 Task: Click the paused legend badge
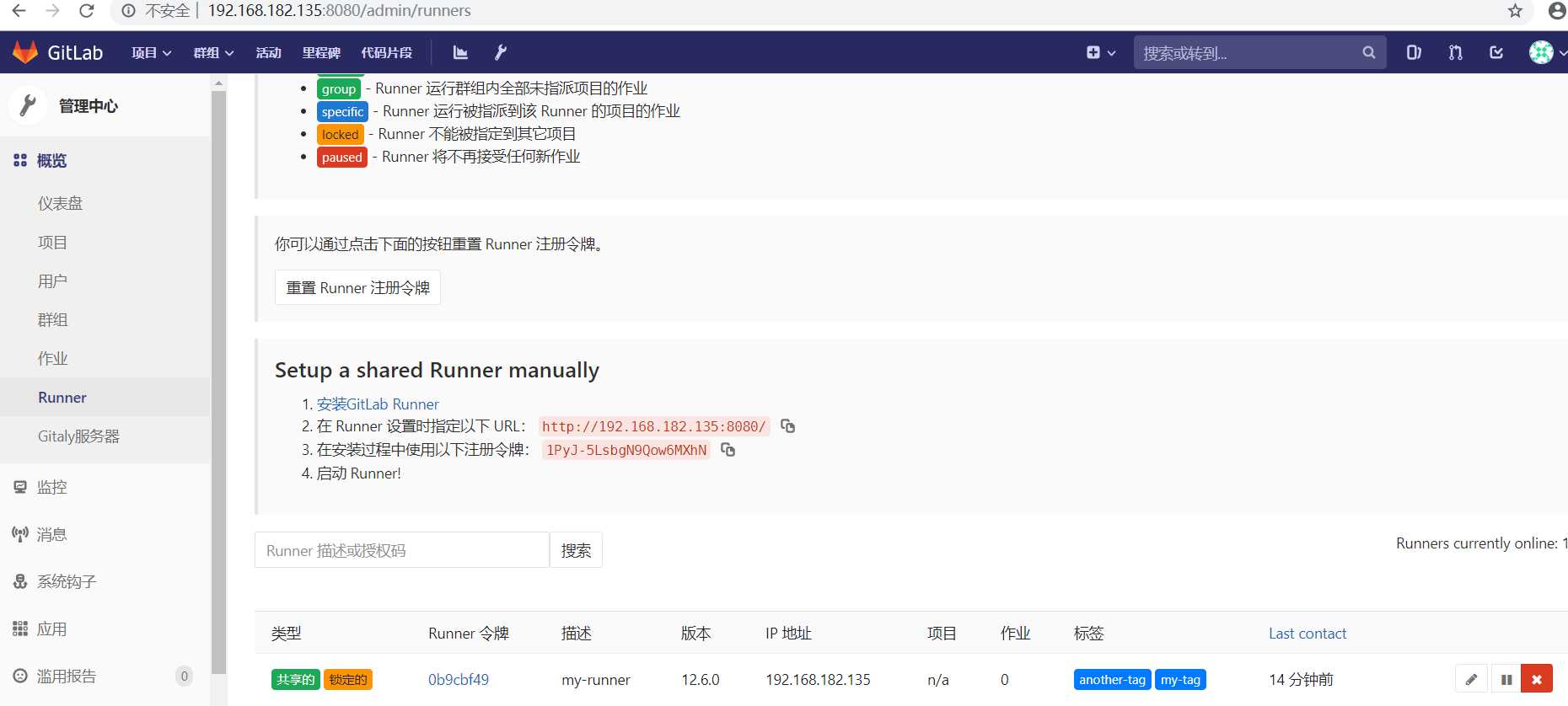341,157
